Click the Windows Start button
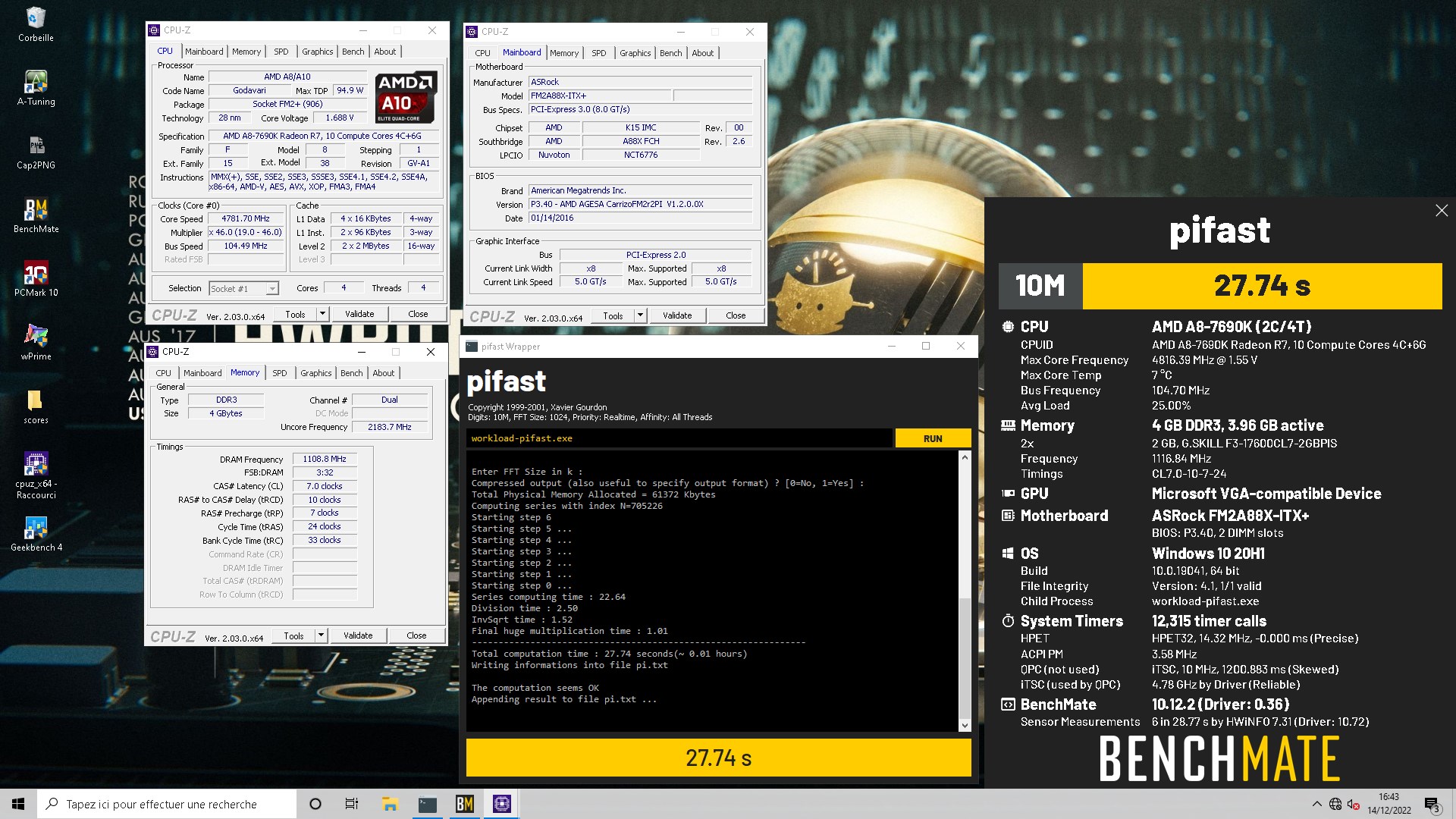Viewport: 1456px width, 819px height. 18,804
